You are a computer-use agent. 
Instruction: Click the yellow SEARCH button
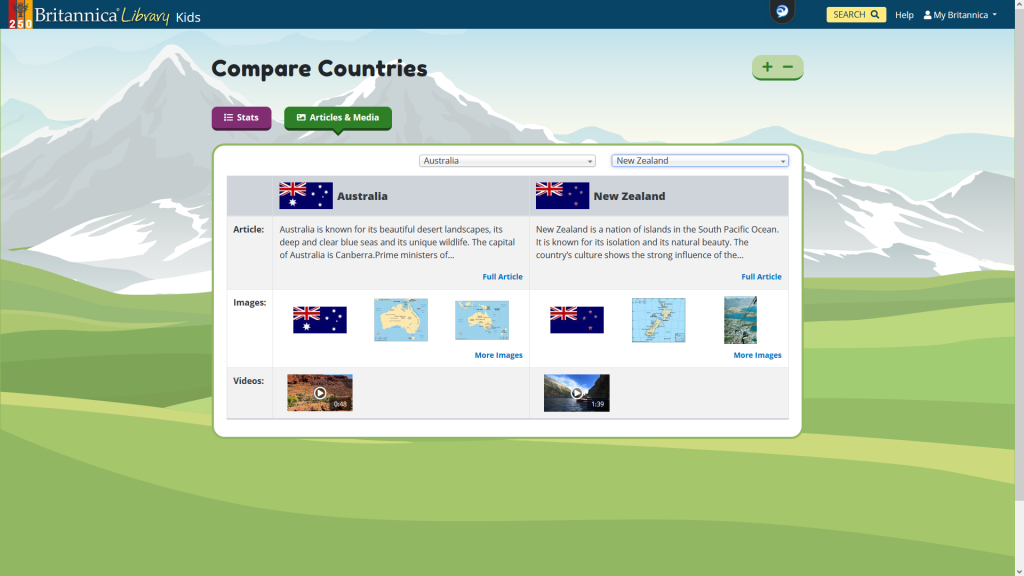(x=856, y=15)
